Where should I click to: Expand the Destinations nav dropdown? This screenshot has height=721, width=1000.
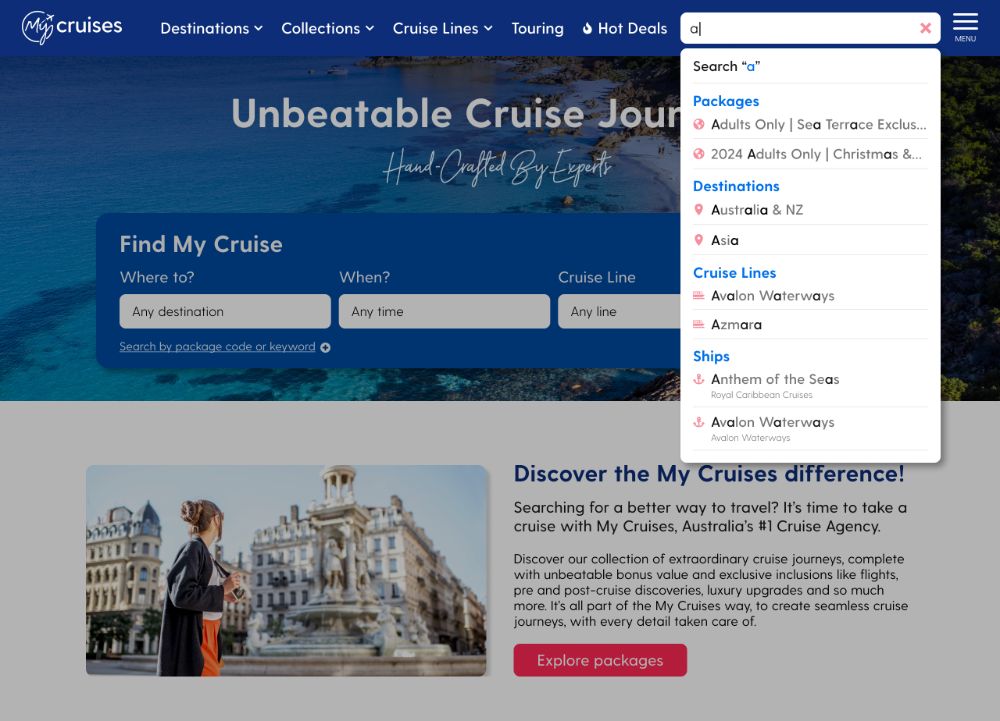[x=211, y=29]
